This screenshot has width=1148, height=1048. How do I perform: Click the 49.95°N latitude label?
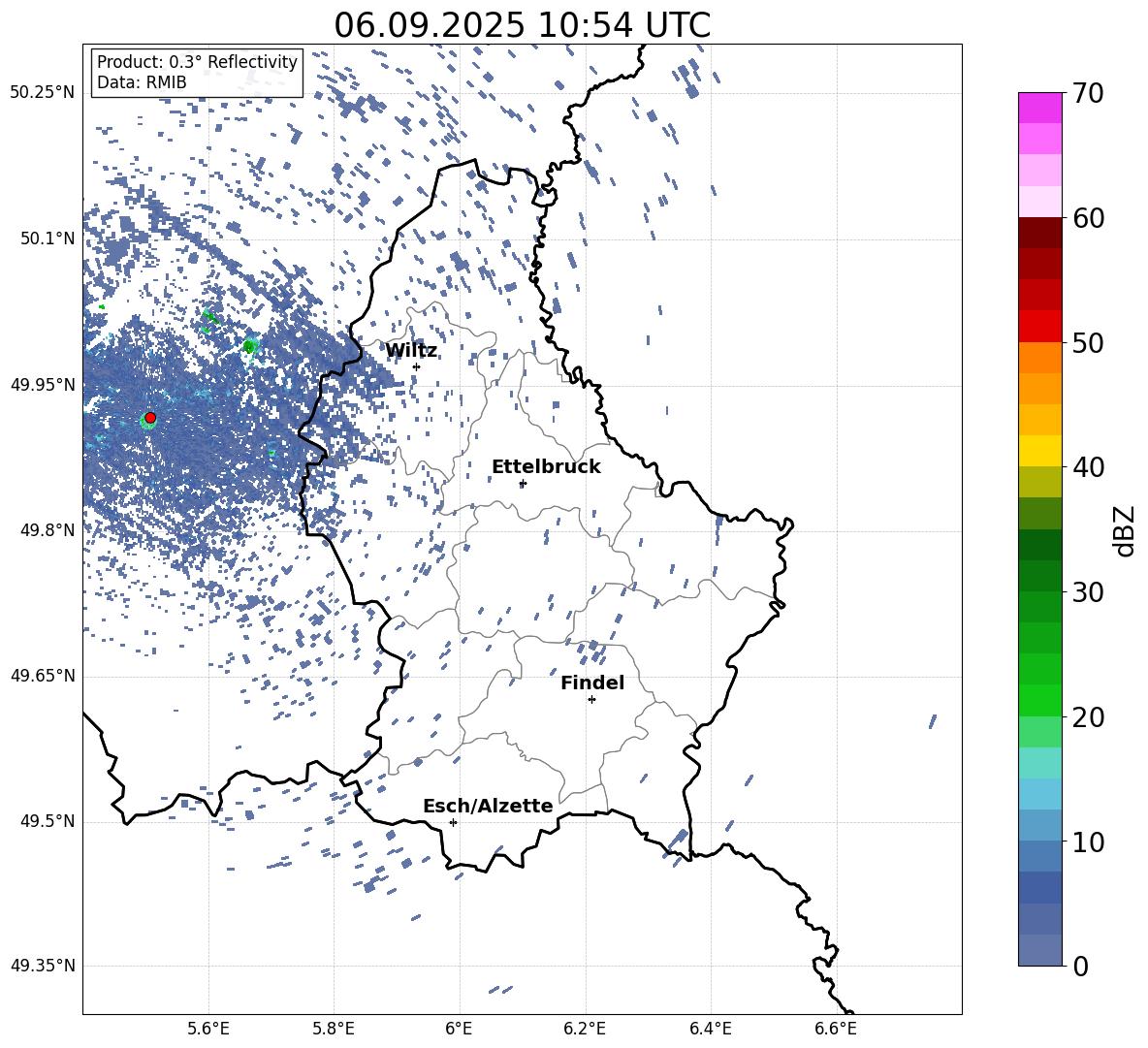click(43, 384)
